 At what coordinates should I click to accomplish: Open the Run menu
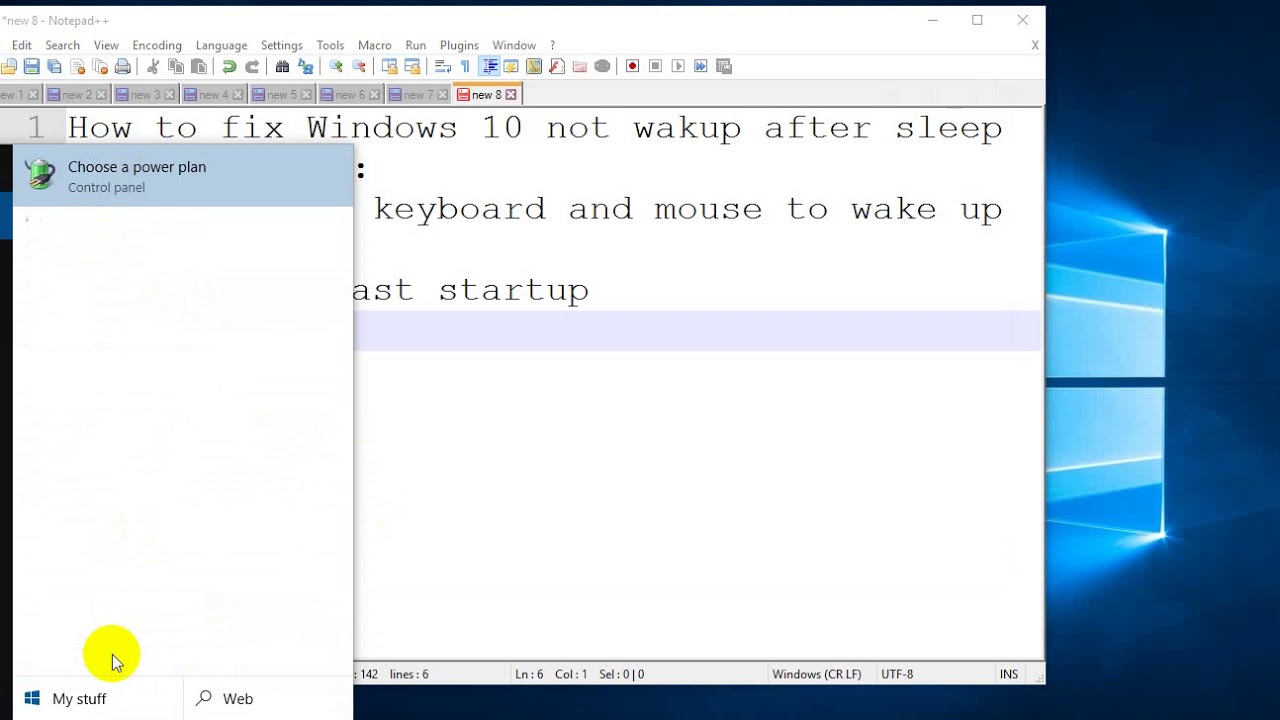[416, 45]
